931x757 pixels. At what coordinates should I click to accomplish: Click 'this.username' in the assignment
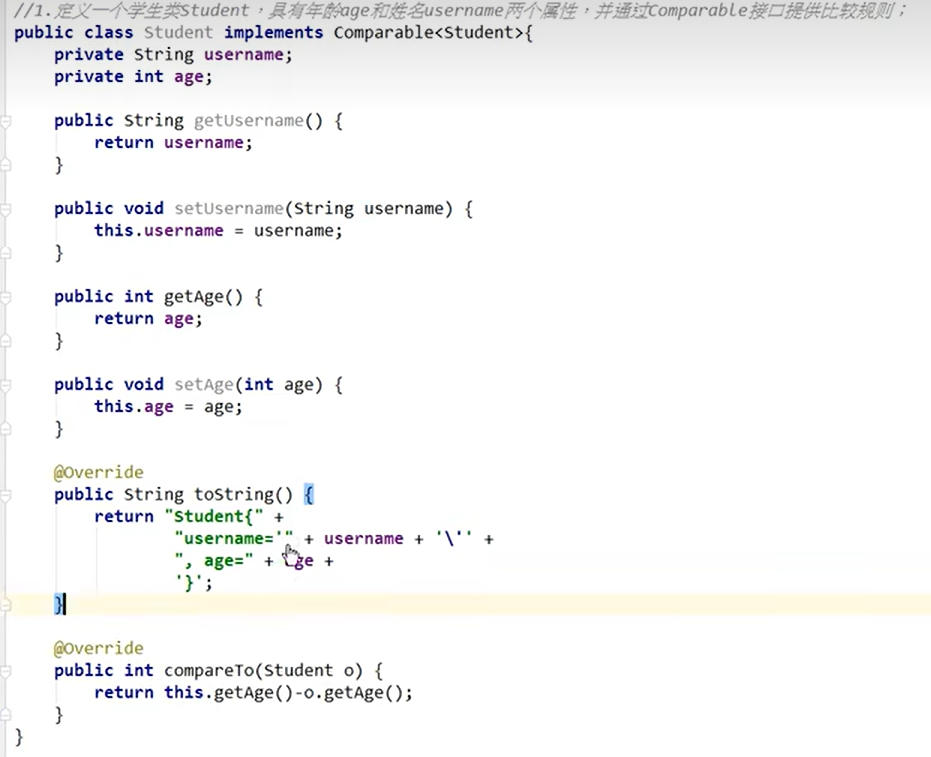(159, 230)
